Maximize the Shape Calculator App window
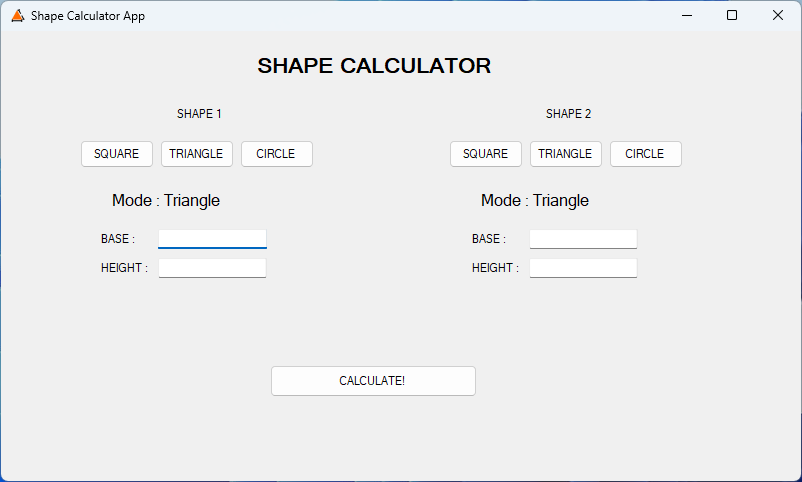Image resolution: width=802 pixels, height=482 pixels. tap(732, 15)
